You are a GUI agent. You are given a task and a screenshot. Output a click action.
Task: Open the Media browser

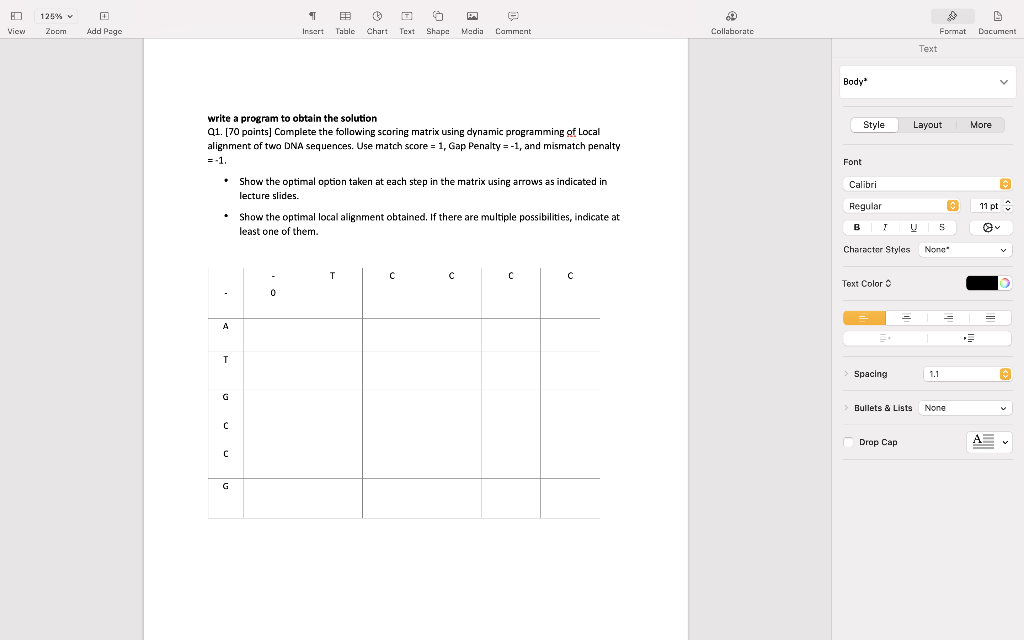[x=470, y=21]
